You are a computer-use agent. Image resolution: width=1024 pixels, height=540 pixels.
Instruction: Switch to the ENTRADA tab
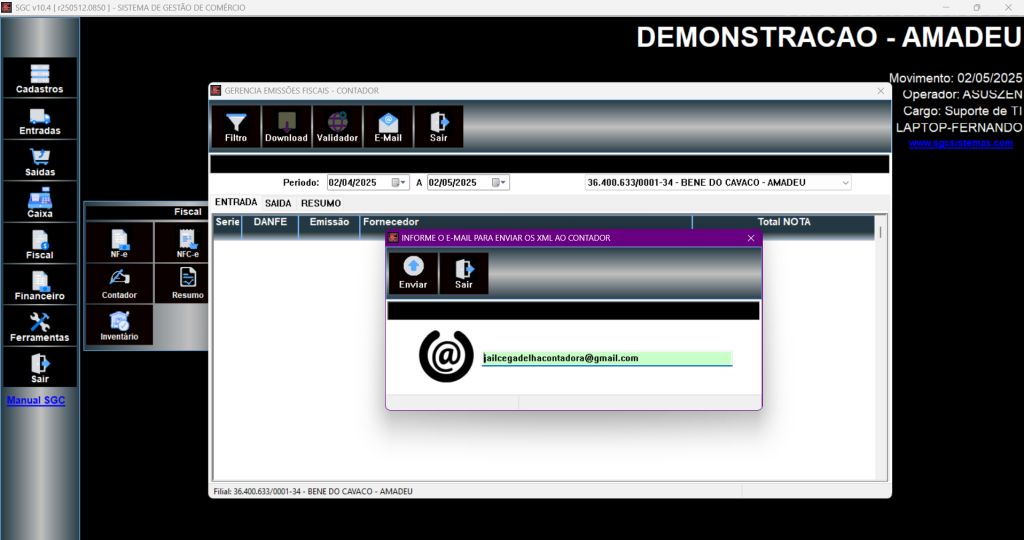click(236, 202)
